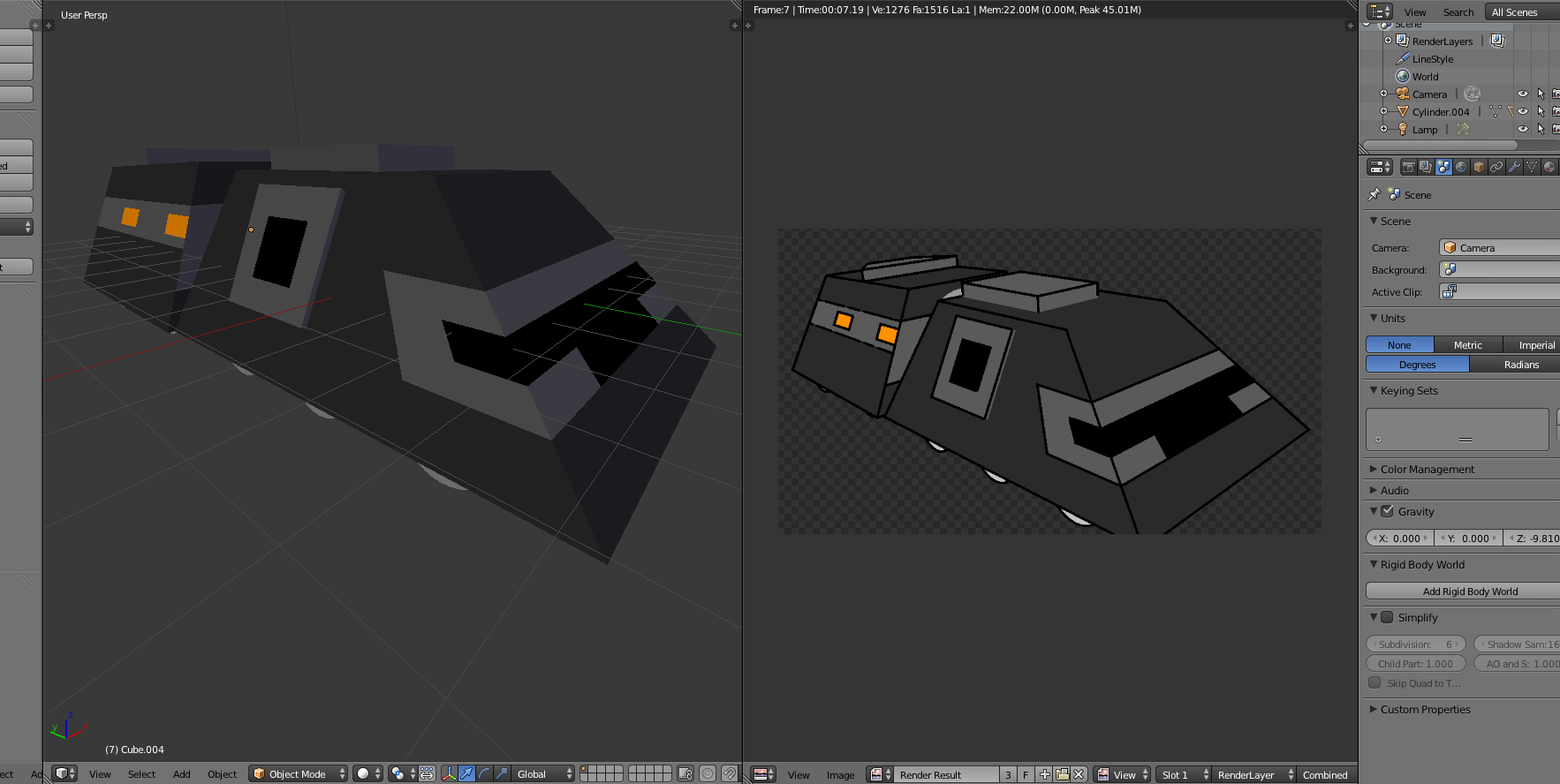The width and height of the screenshot is (1560, 784).
Task: Select the Metric unit system
Action: 1467,345
